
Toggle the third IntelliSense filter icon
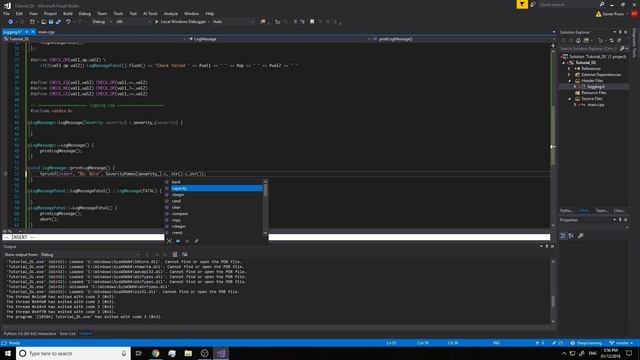point(187,241)
